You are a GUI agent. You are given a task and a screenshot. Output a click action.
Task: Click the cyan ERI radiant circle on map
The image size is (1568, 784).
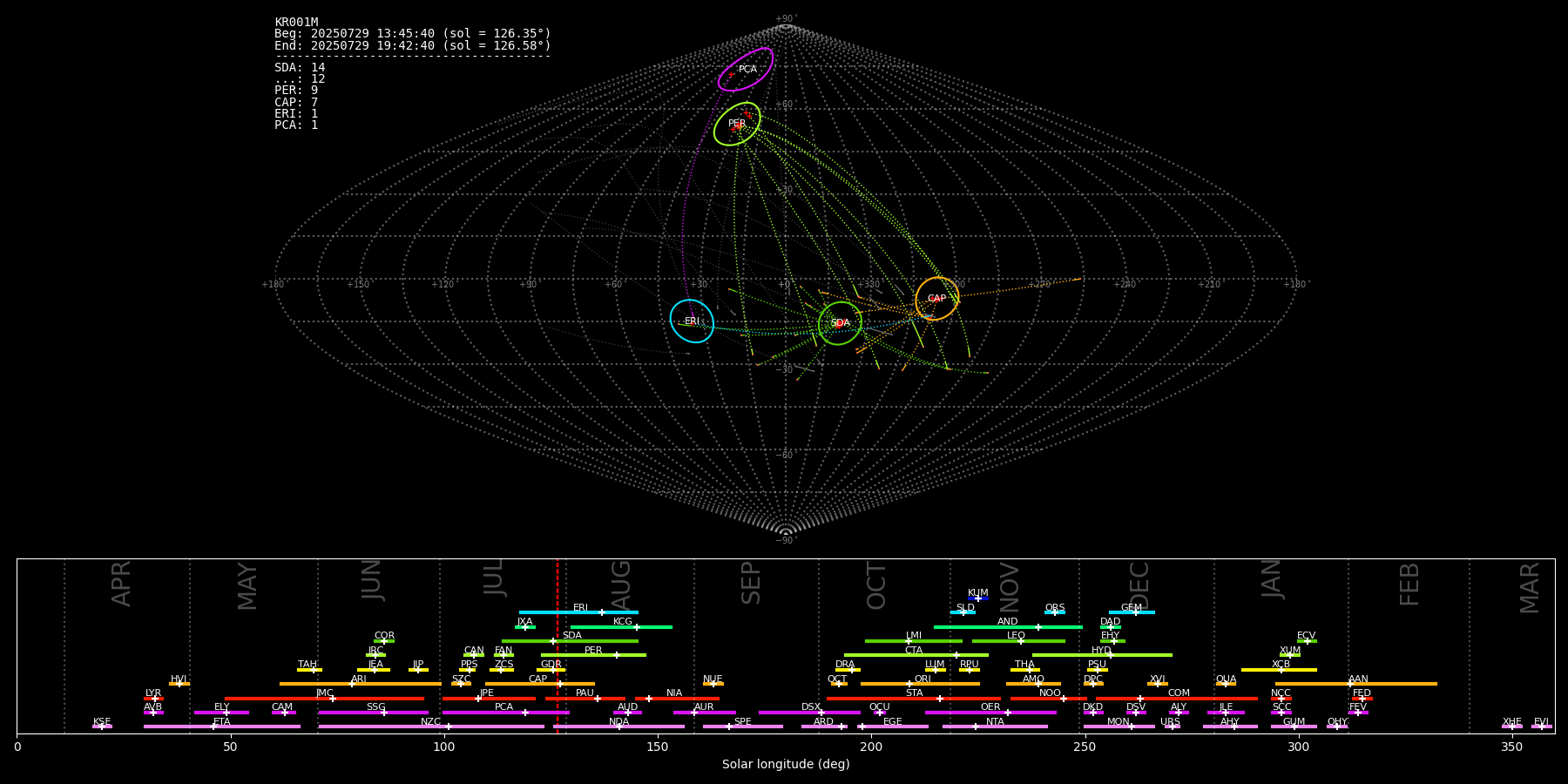tap(692, 321)
